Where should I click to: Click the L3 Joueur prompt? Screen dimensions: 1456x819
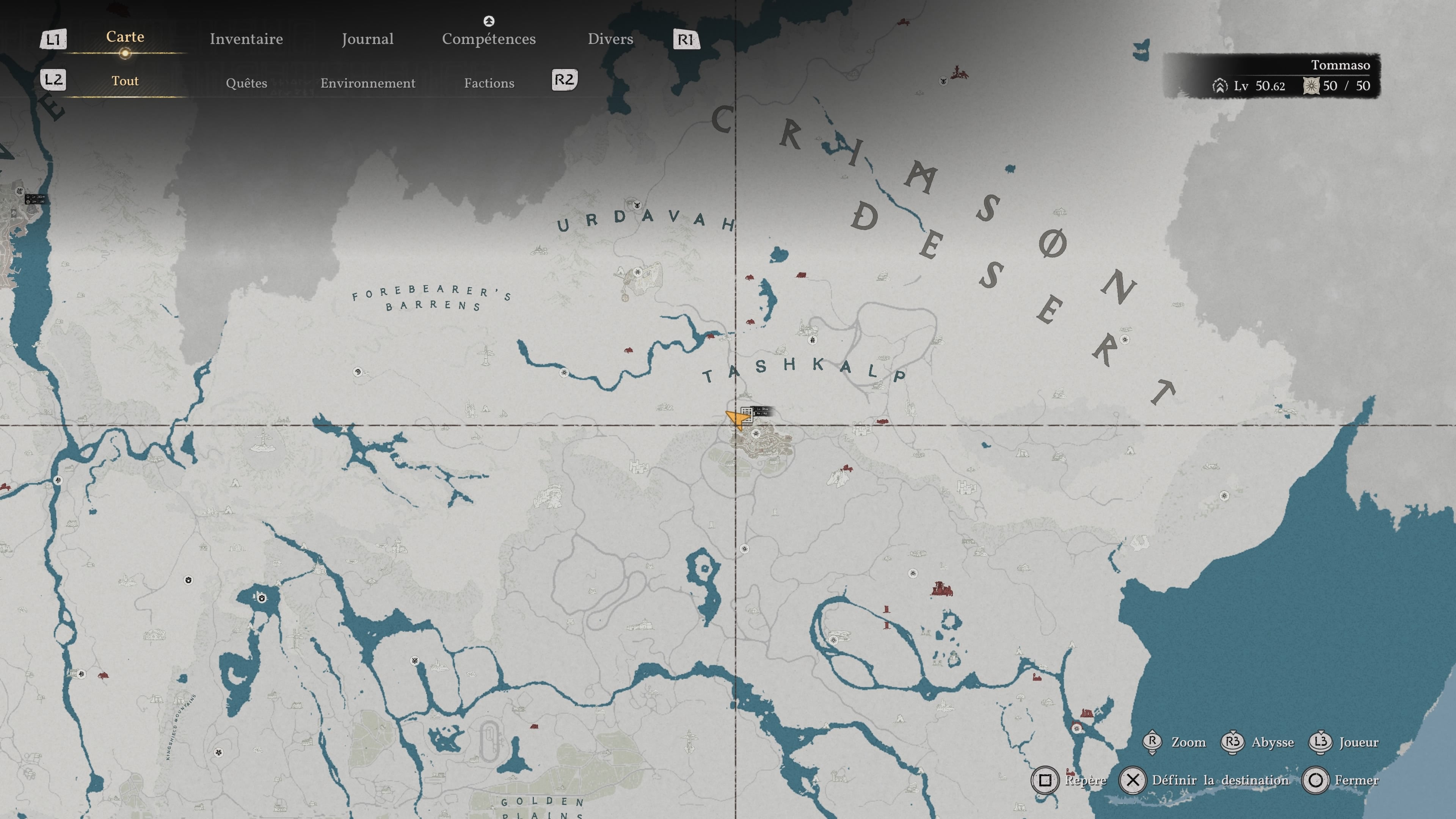(x=1344, y=742)
